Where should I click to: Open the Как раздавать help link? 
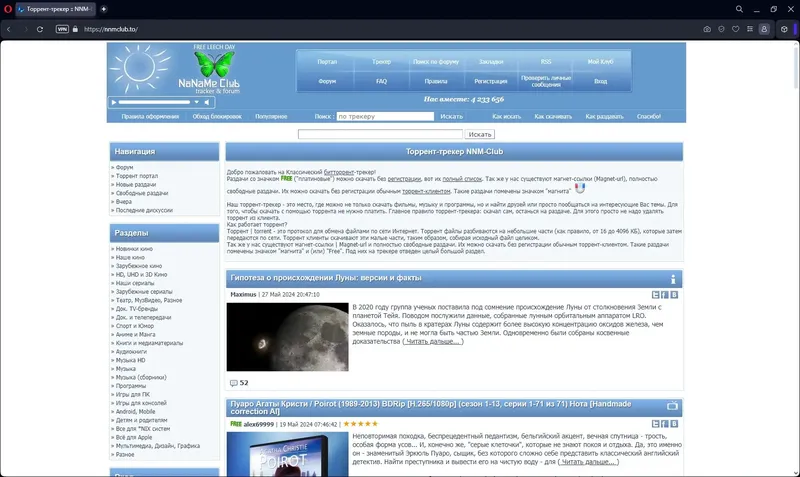[604, 116]
